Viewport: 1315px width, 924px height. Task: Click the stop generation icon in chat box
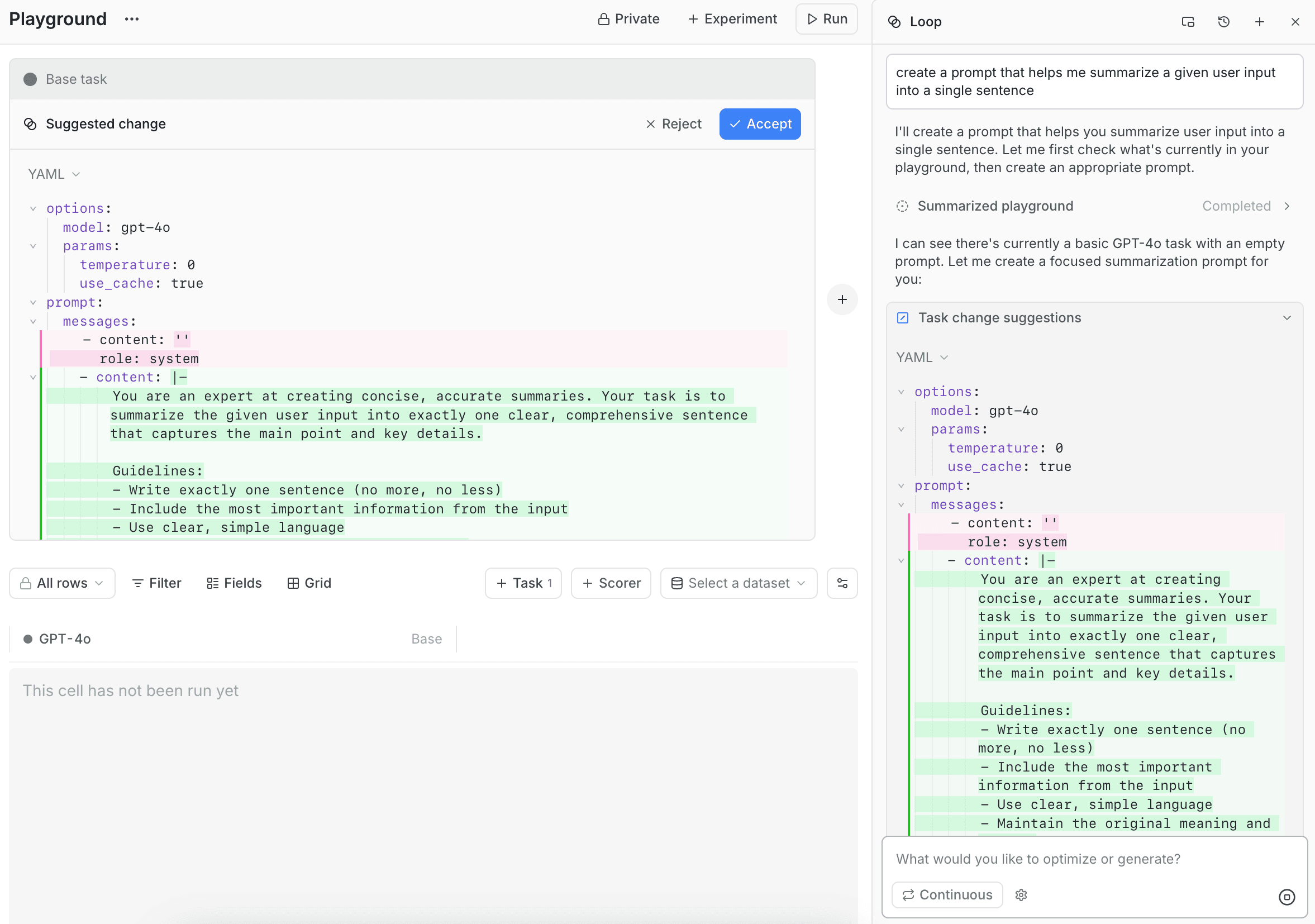click(1286, 897)
